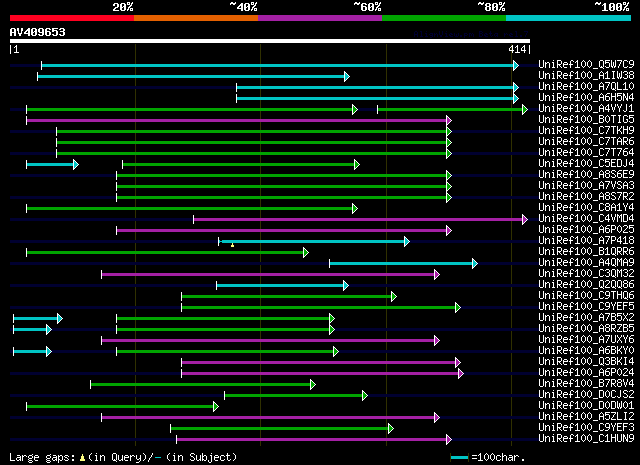Select label UniRef100_B7R8V4
The width and height of the screenshot is (640, 465).
[586, 384]
